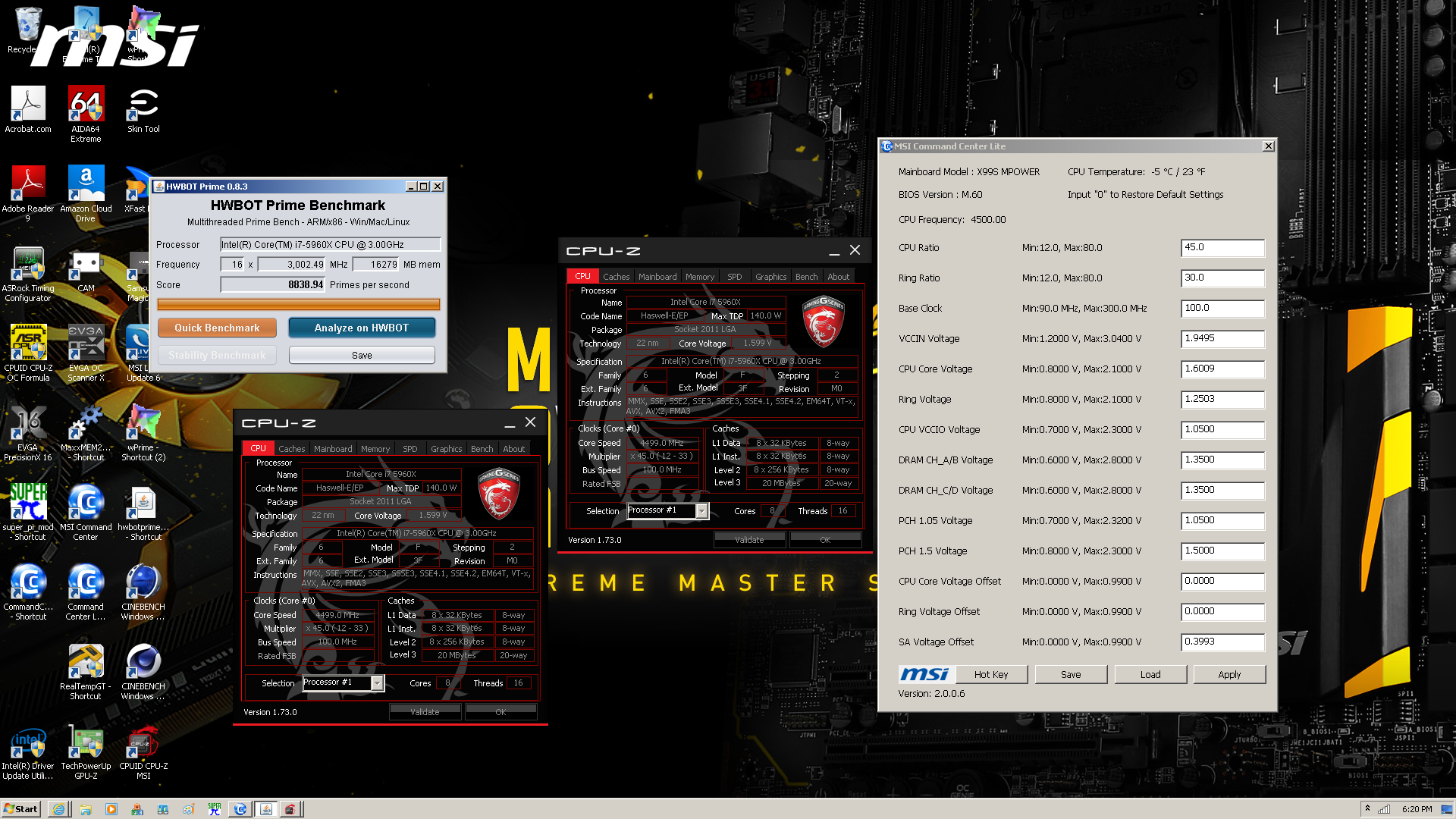Switch to Graphics tab in upper CPU-Z window
Screen dimensions: 1456x819
coord(770,277)
